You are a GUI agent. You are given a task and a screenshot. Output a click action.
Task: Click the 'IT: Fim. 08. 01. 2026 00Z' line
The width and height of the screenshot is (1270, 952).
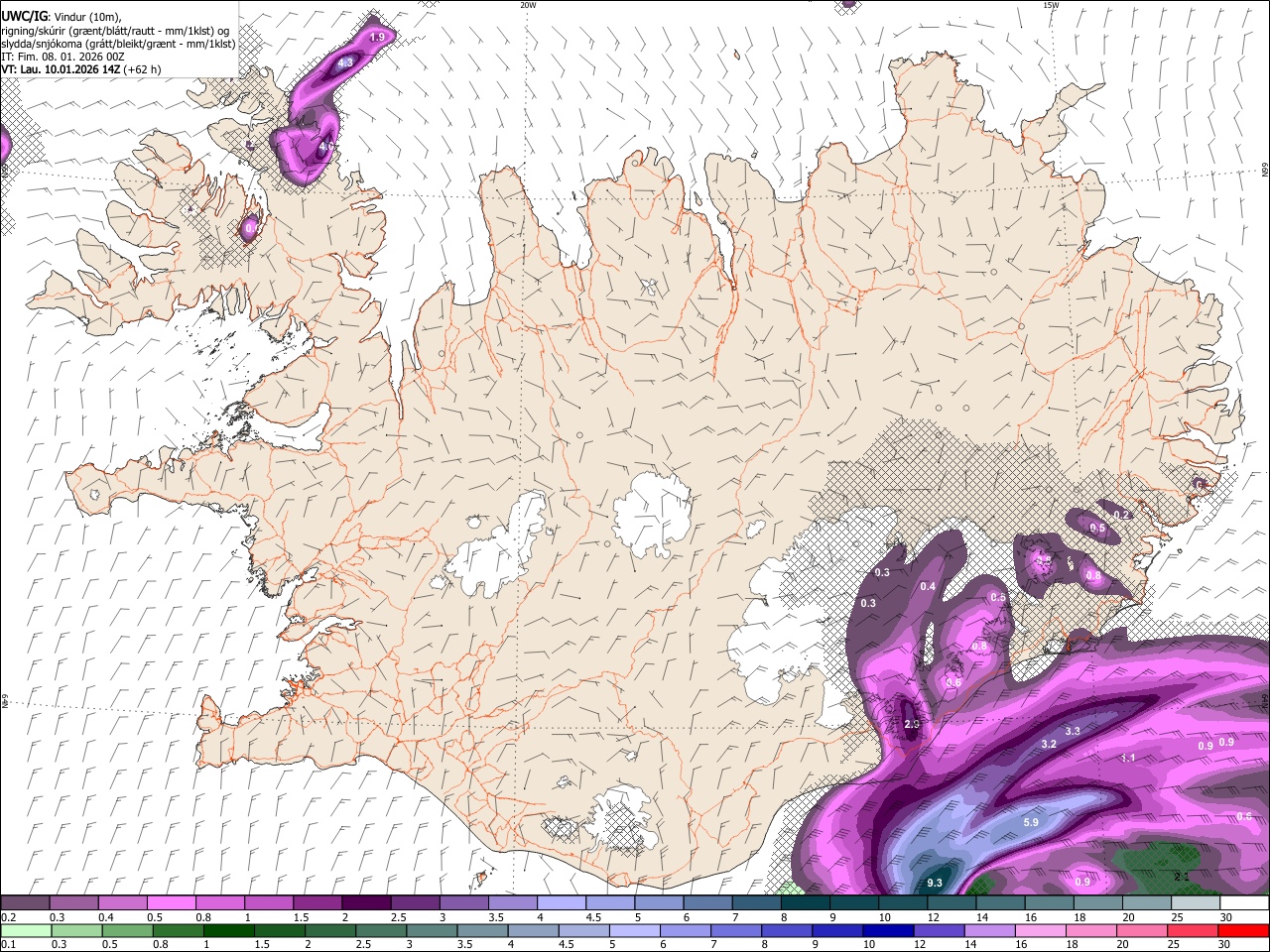click(63, 57)
